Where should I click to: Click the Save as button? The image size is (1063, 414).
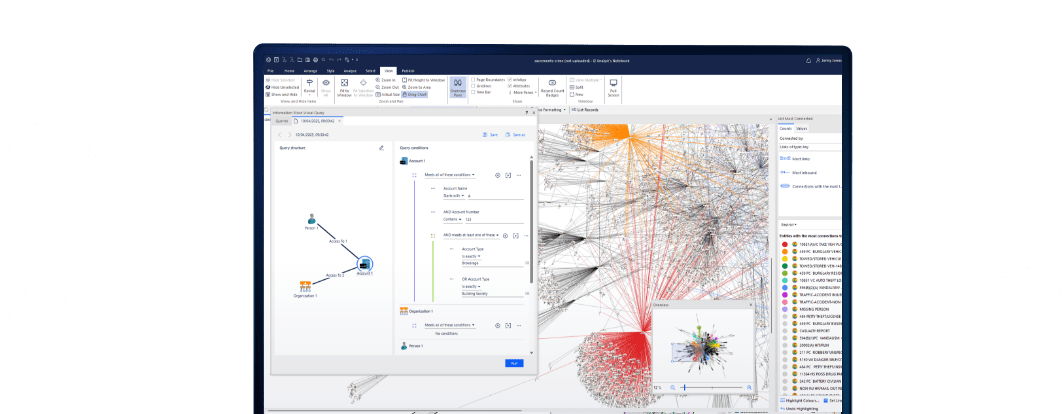517,134
